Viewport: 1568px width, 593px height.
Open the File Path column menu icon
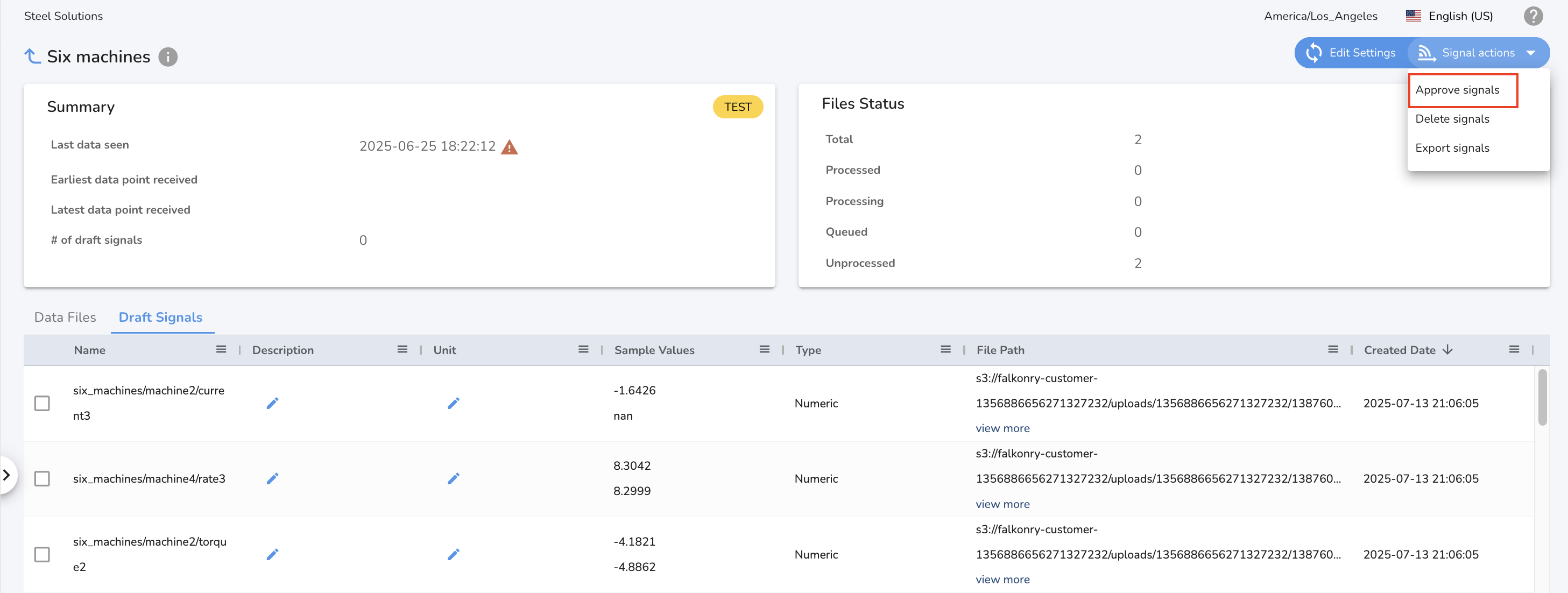[1333, 349]
